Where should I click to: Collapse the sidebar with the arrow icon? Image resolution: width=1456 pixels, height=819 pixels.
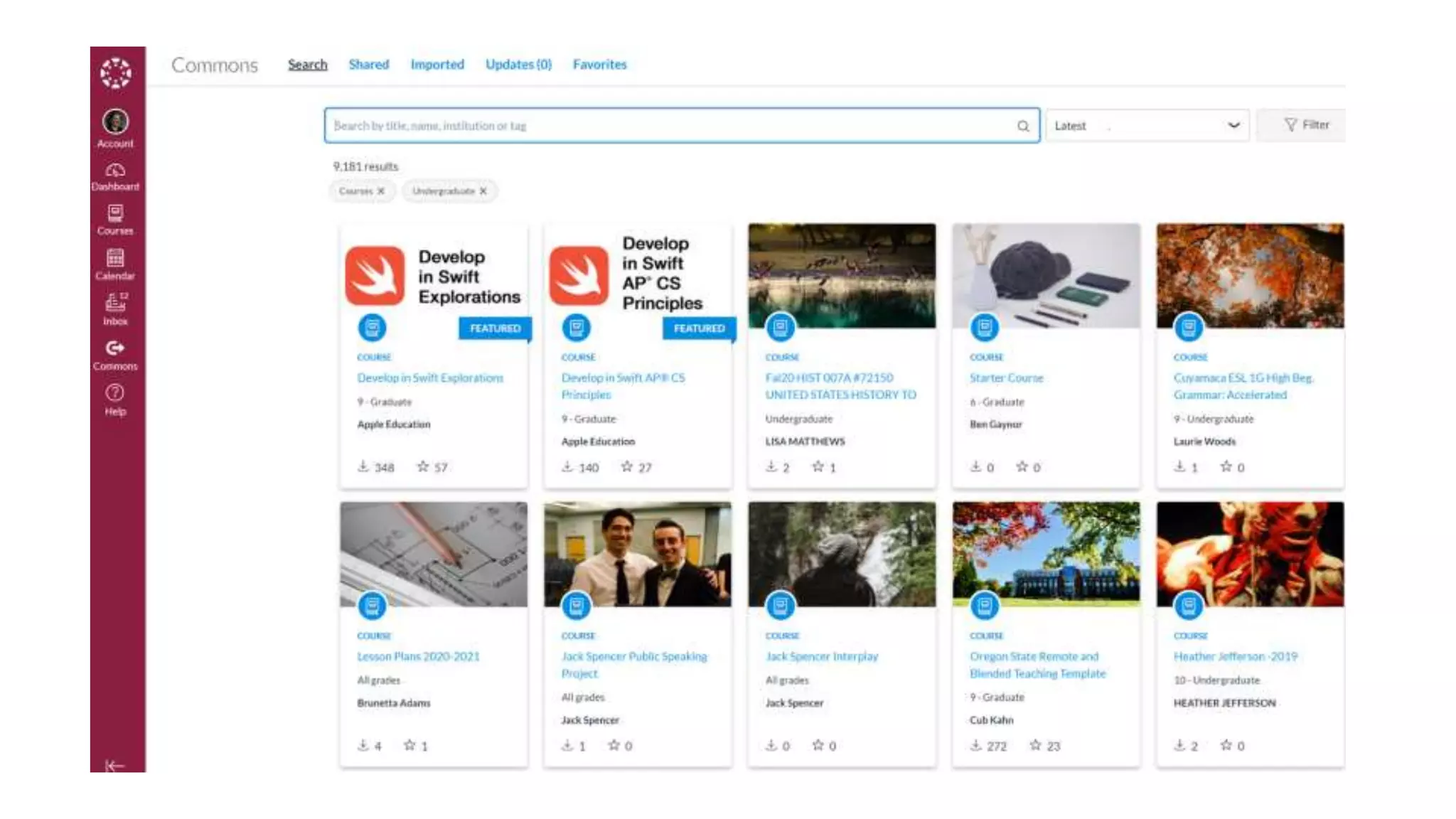tap(114, 766)
